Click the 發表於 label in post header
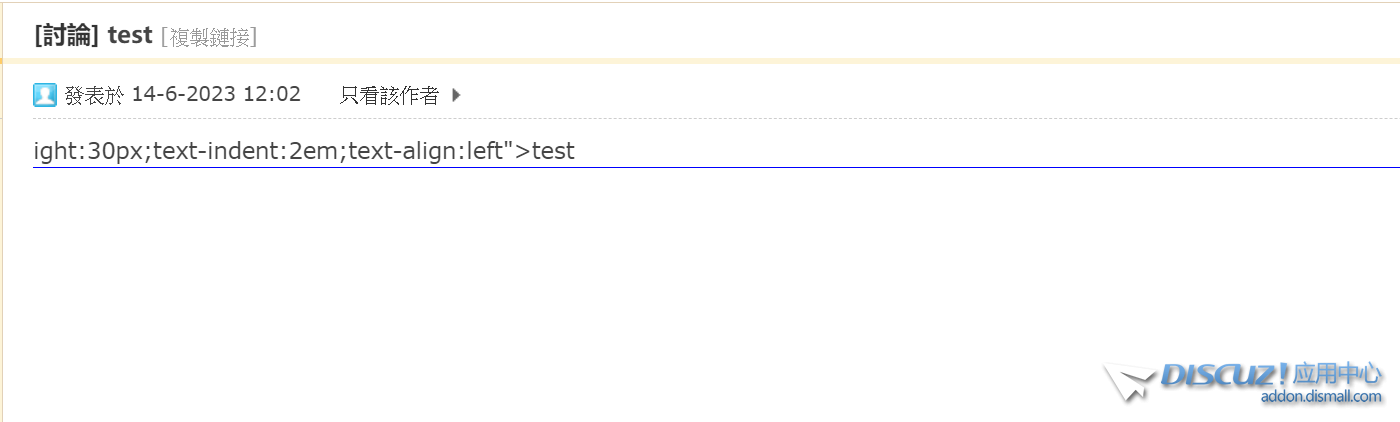Viewport: 1400px width, 422px height. [x=94, y=95]
